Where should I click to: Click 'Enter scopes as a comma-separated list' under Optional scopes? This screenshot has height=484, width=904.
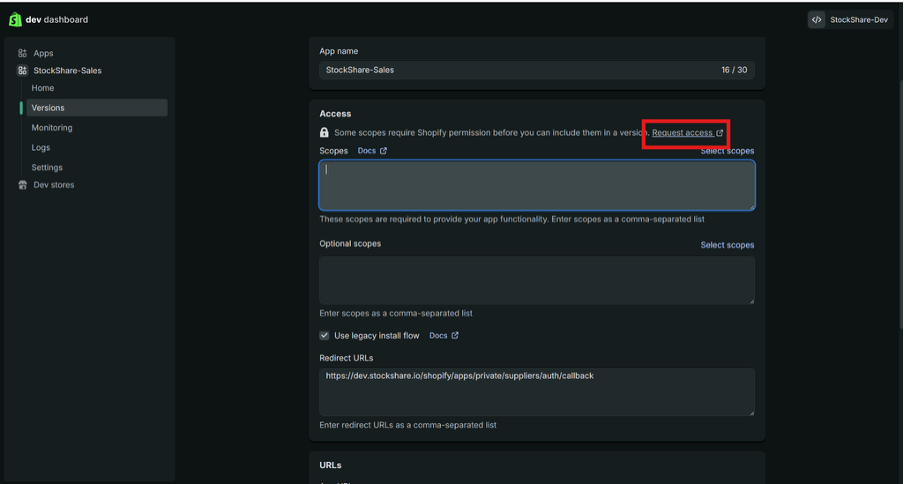396,313
